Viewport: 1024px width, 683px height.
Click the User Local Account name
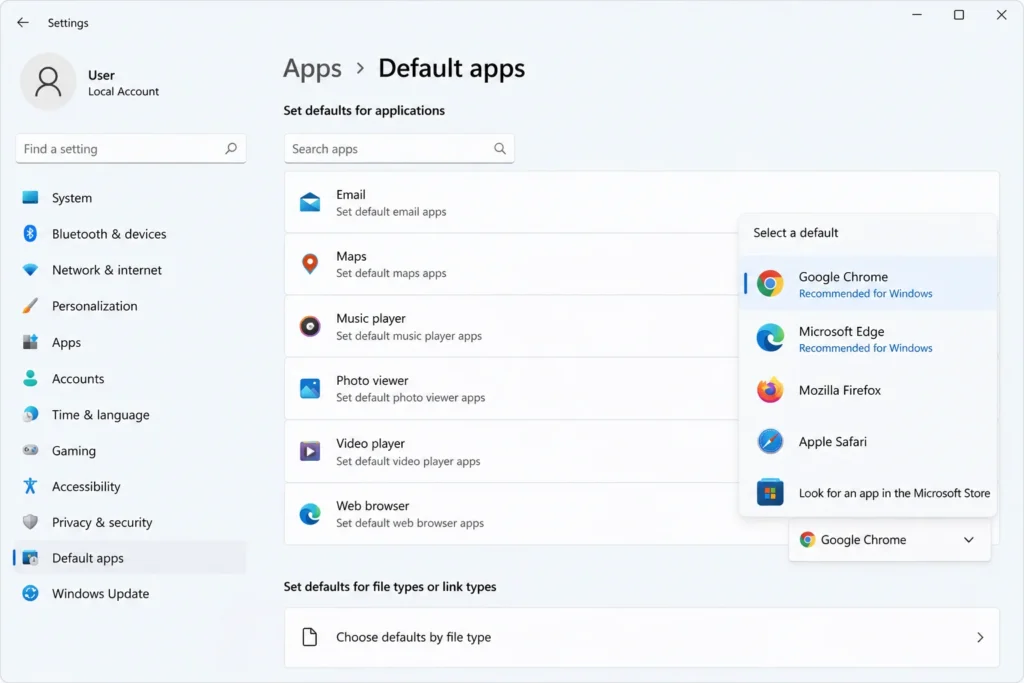pyautogui.click(x=123, y=82)
